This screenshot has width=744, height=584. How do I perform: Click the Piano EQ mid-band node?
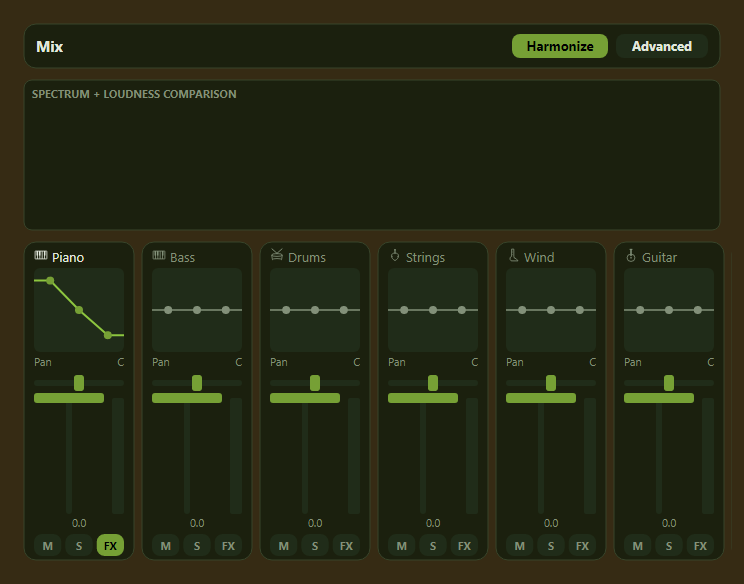coord(79,310)
